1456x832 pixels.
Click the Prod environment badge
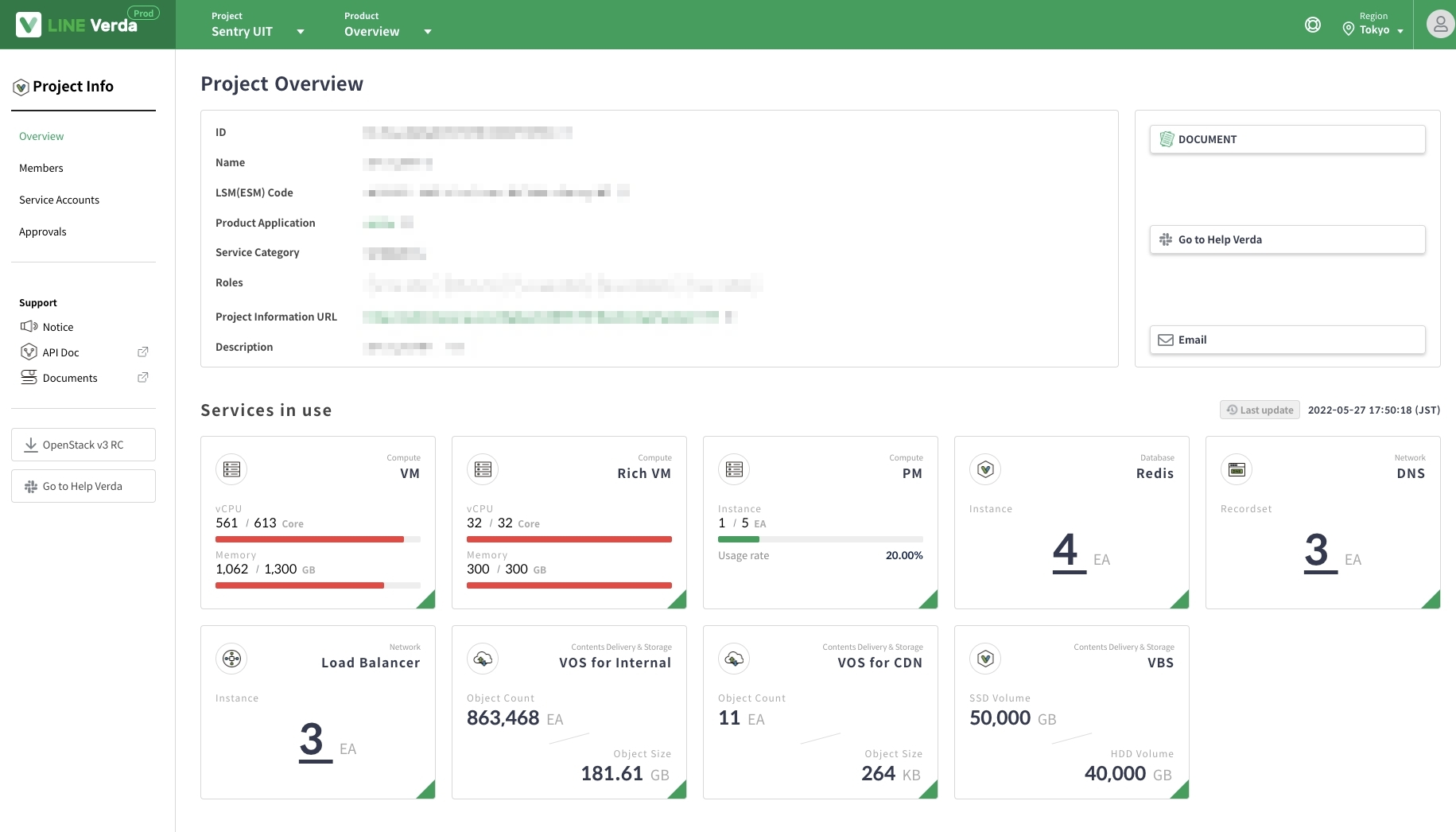coord(144,14)
